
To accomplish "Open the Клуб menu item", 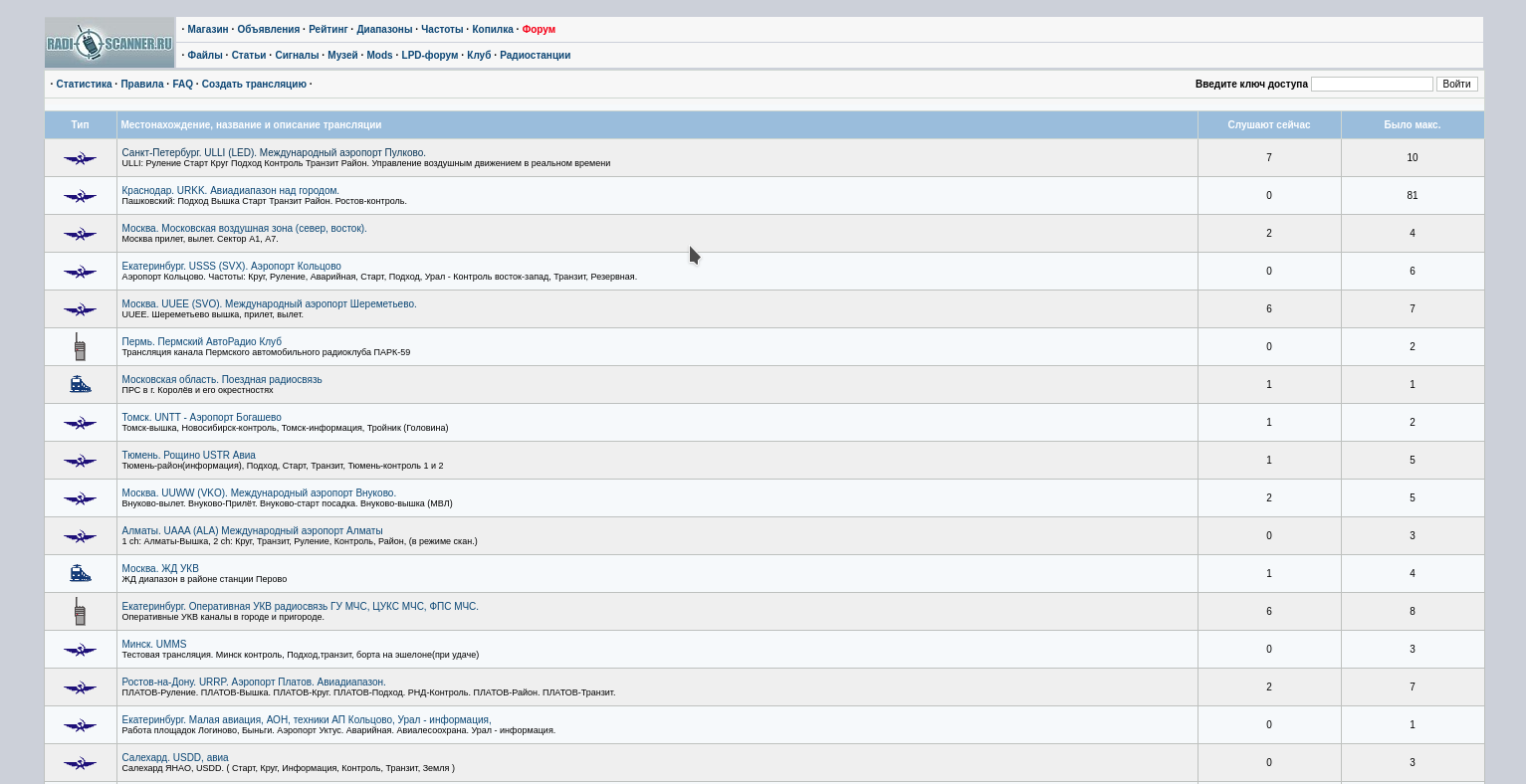I will point(479,56).
